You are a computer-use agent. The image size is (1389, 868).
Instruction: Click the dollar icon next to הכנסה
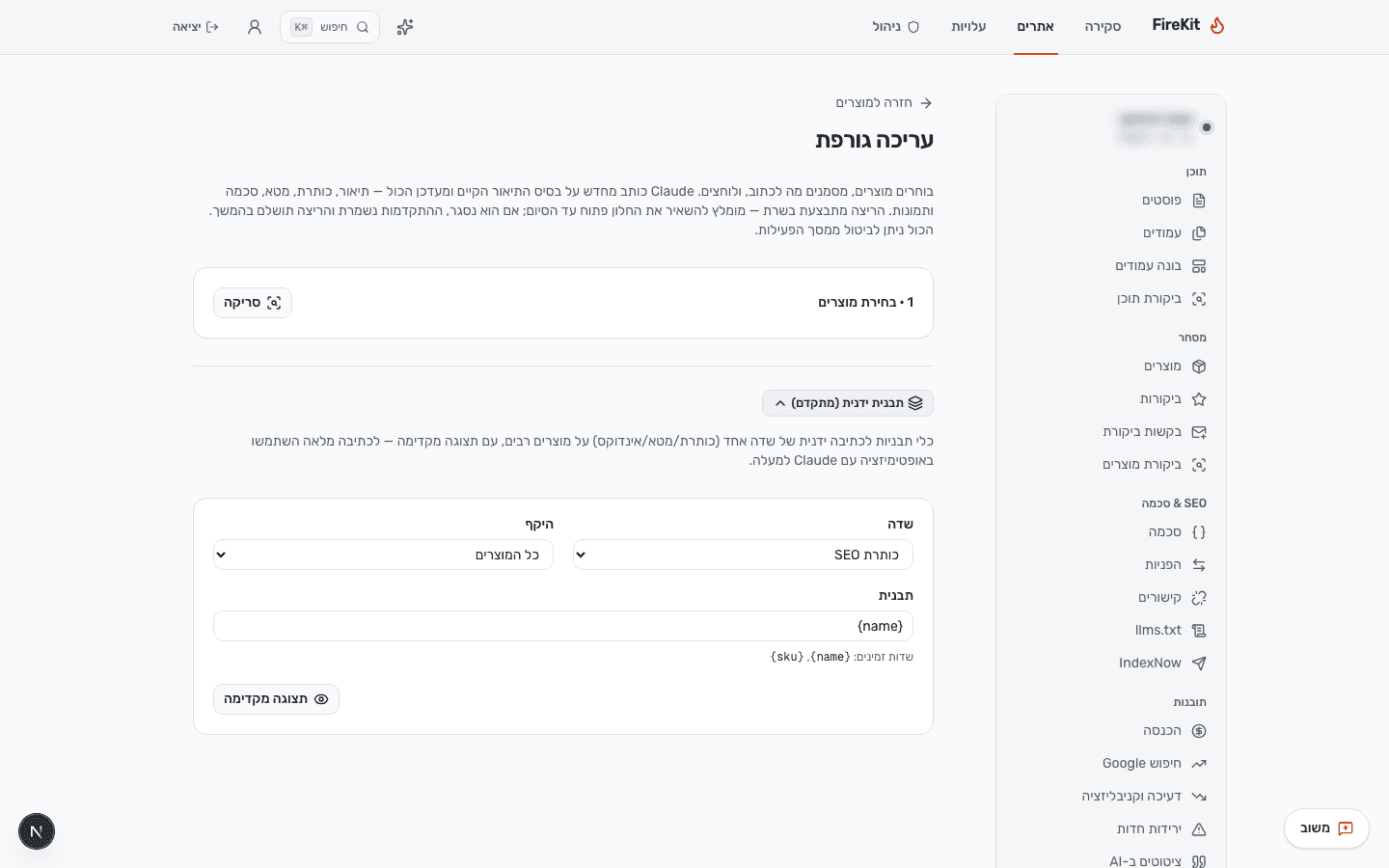click(1199, 731)
